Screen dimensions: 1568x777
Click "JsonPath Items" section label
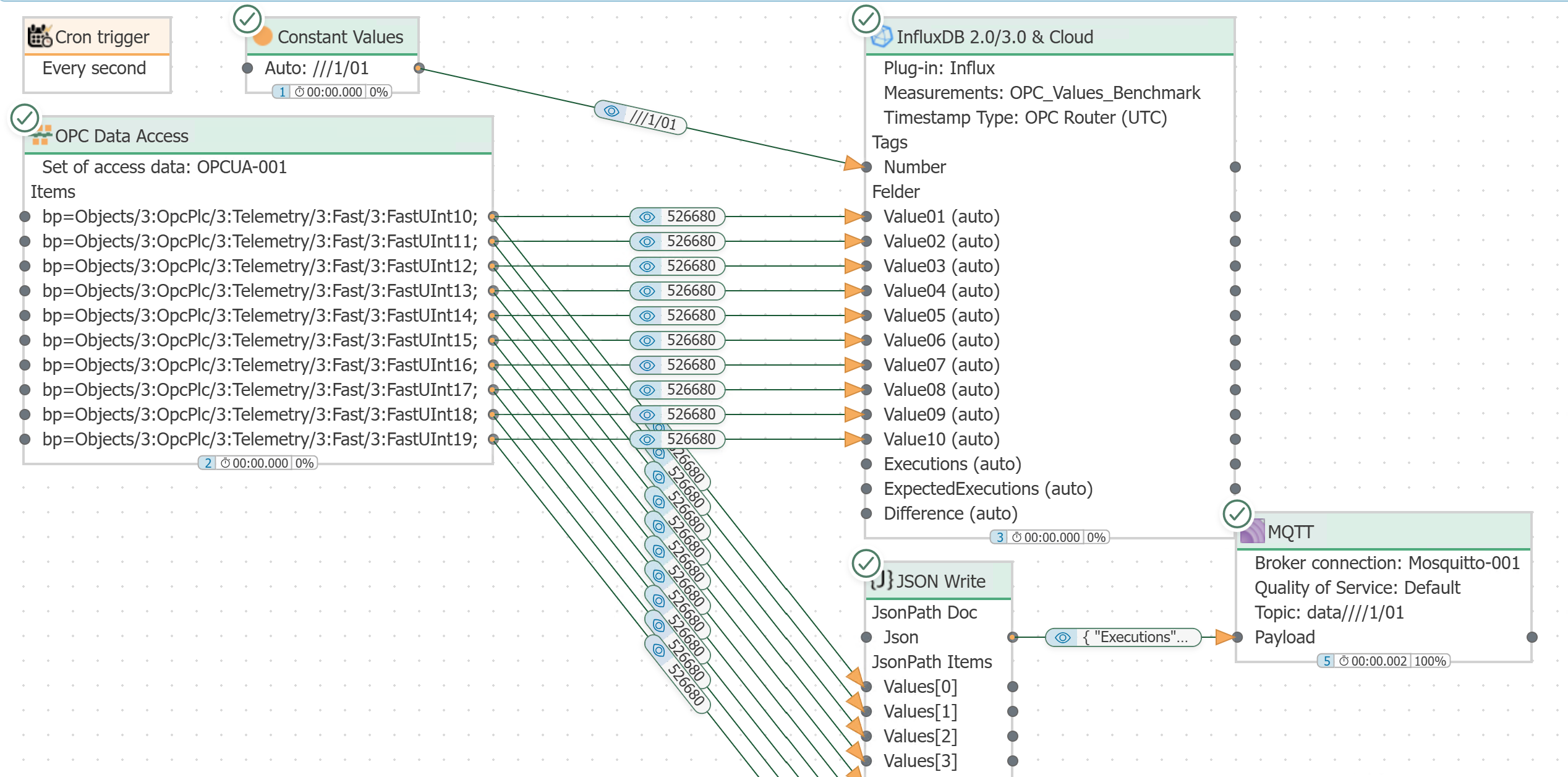pos(932,662)
